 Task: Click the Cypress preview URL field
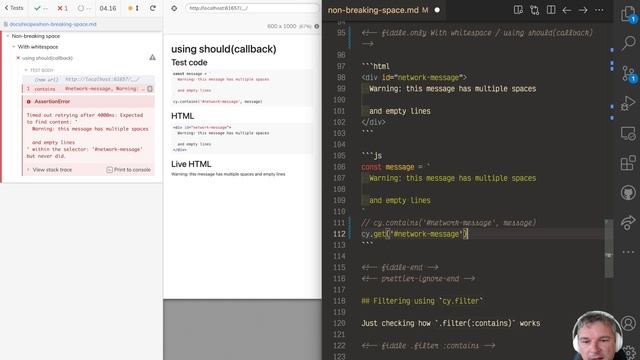click(251, 8)
